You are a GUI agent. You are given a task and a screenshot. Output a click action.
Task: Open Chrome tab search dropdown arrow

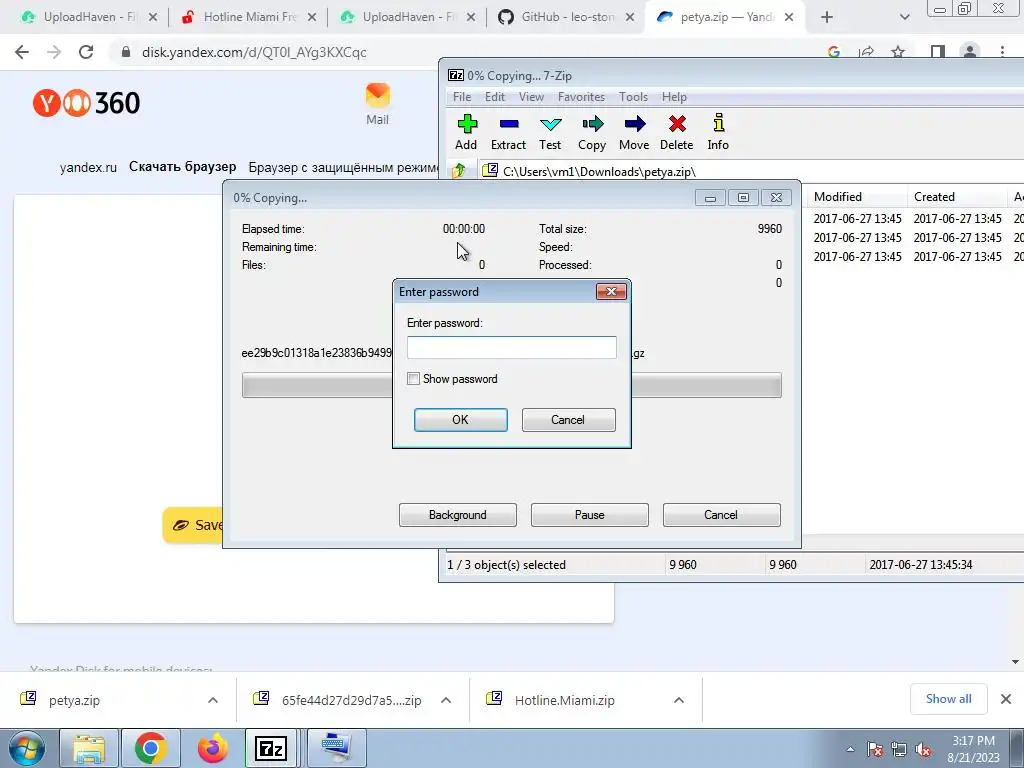(x=904, y=17)
